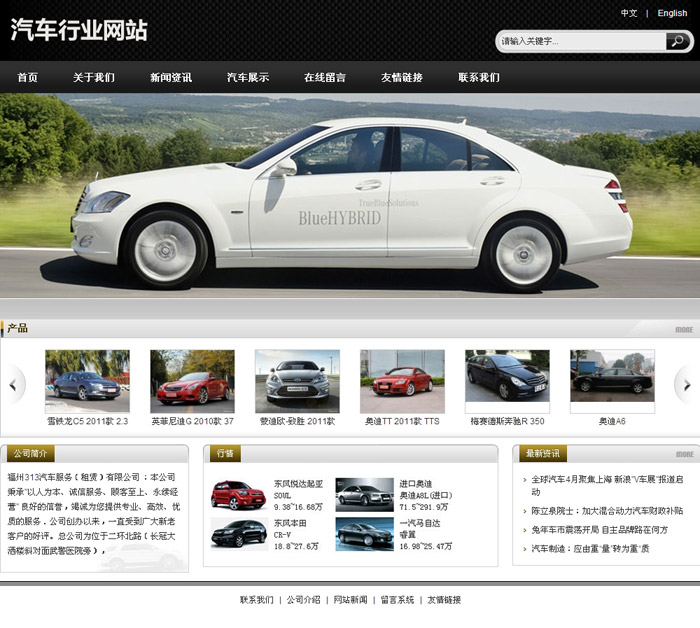Open 新闻资讯 navigation menu item

tap(171, 78)
